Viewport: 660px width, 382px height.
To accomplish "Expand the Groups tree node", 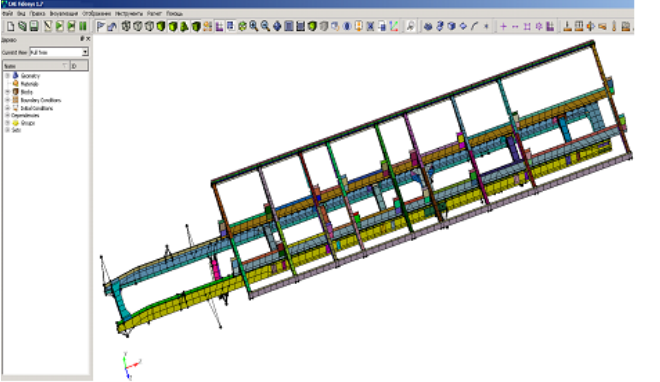I will (7, 123).
